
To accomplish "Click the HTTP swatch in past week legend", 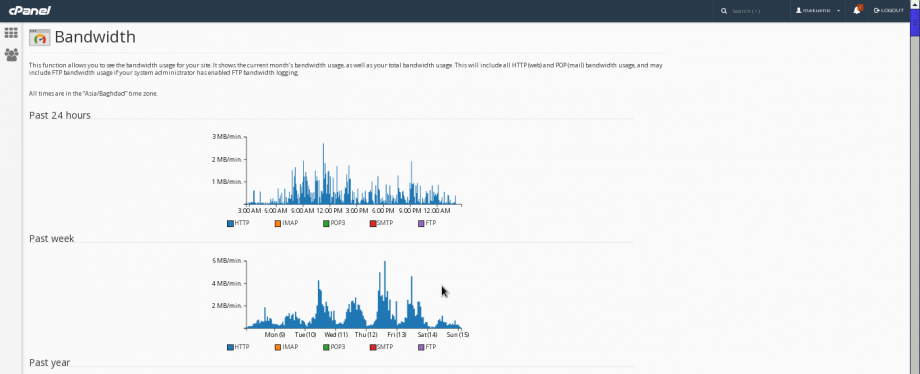I will tap(231, 347).
